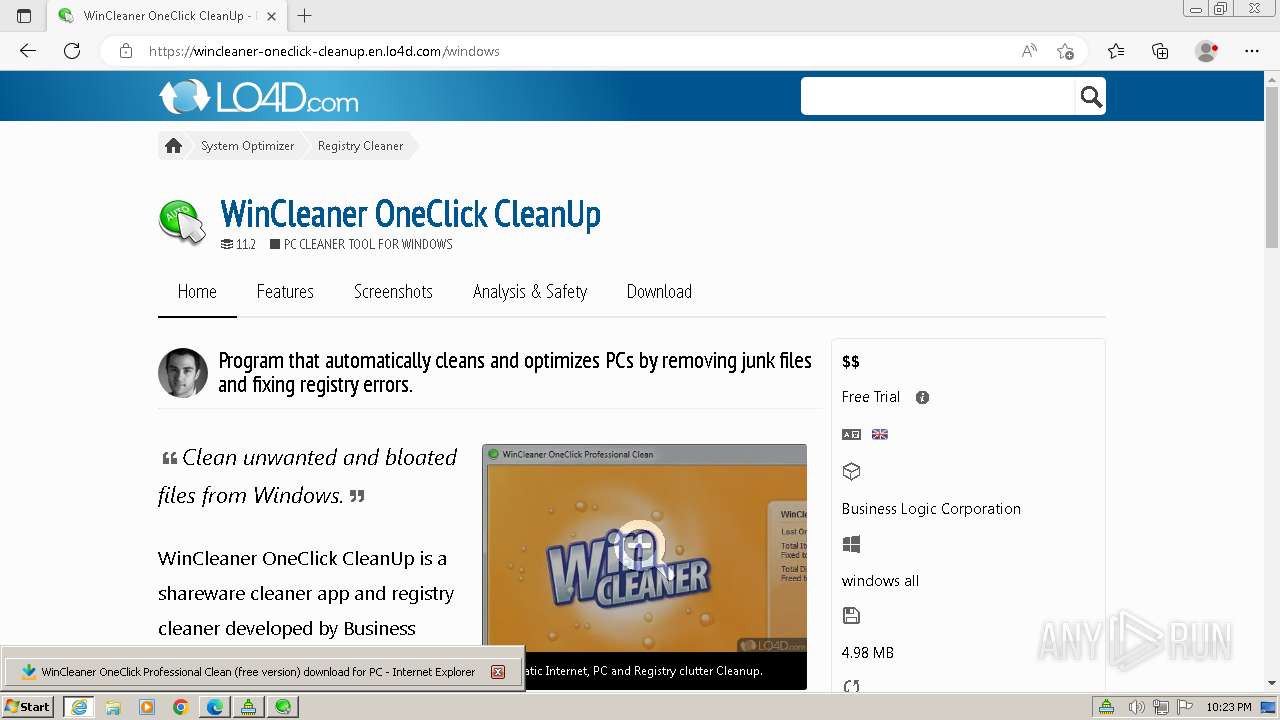View site information via lock icon

tap(126, 51)
